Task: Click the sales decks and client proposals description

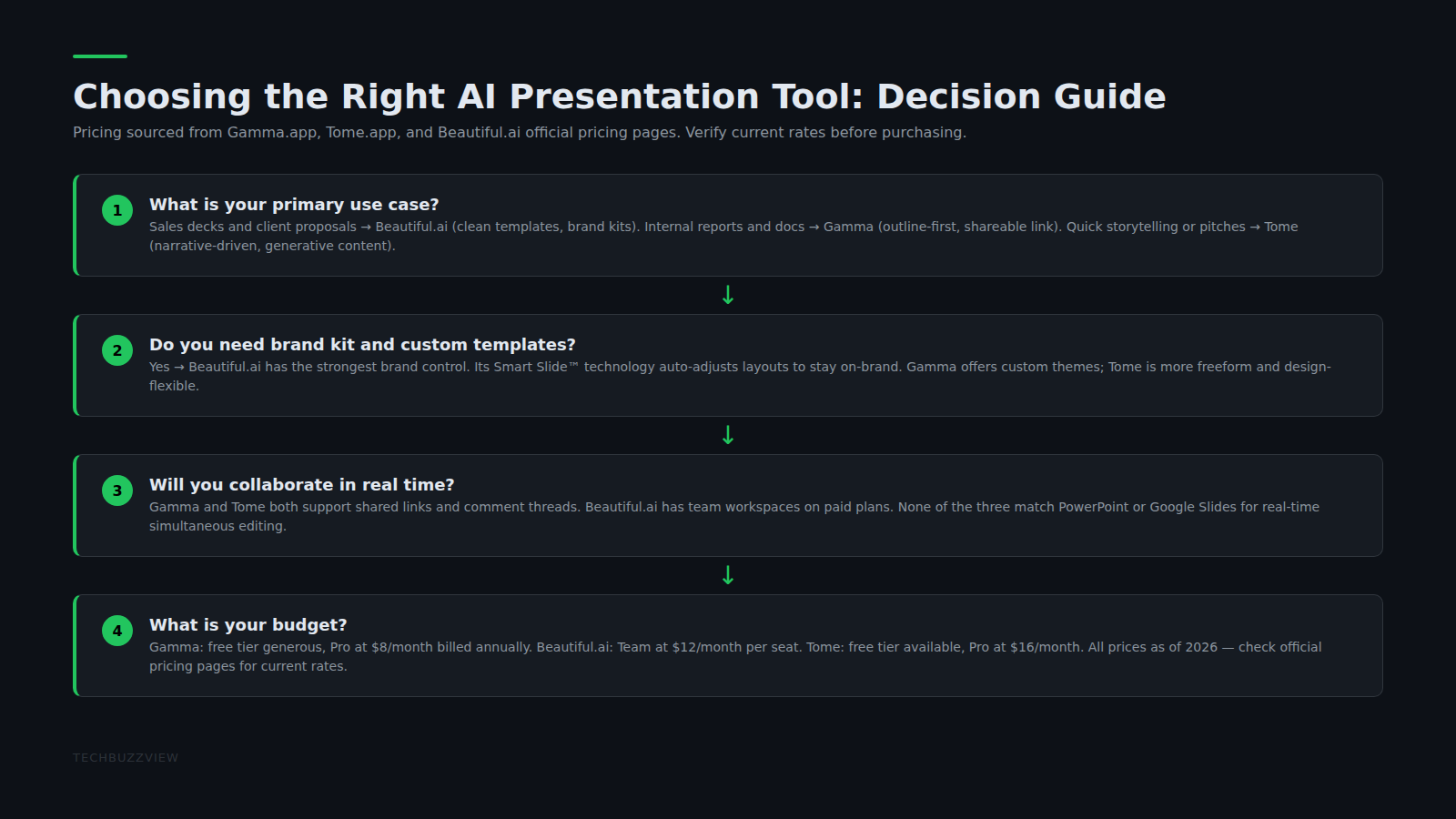Action: click(723, 236)
